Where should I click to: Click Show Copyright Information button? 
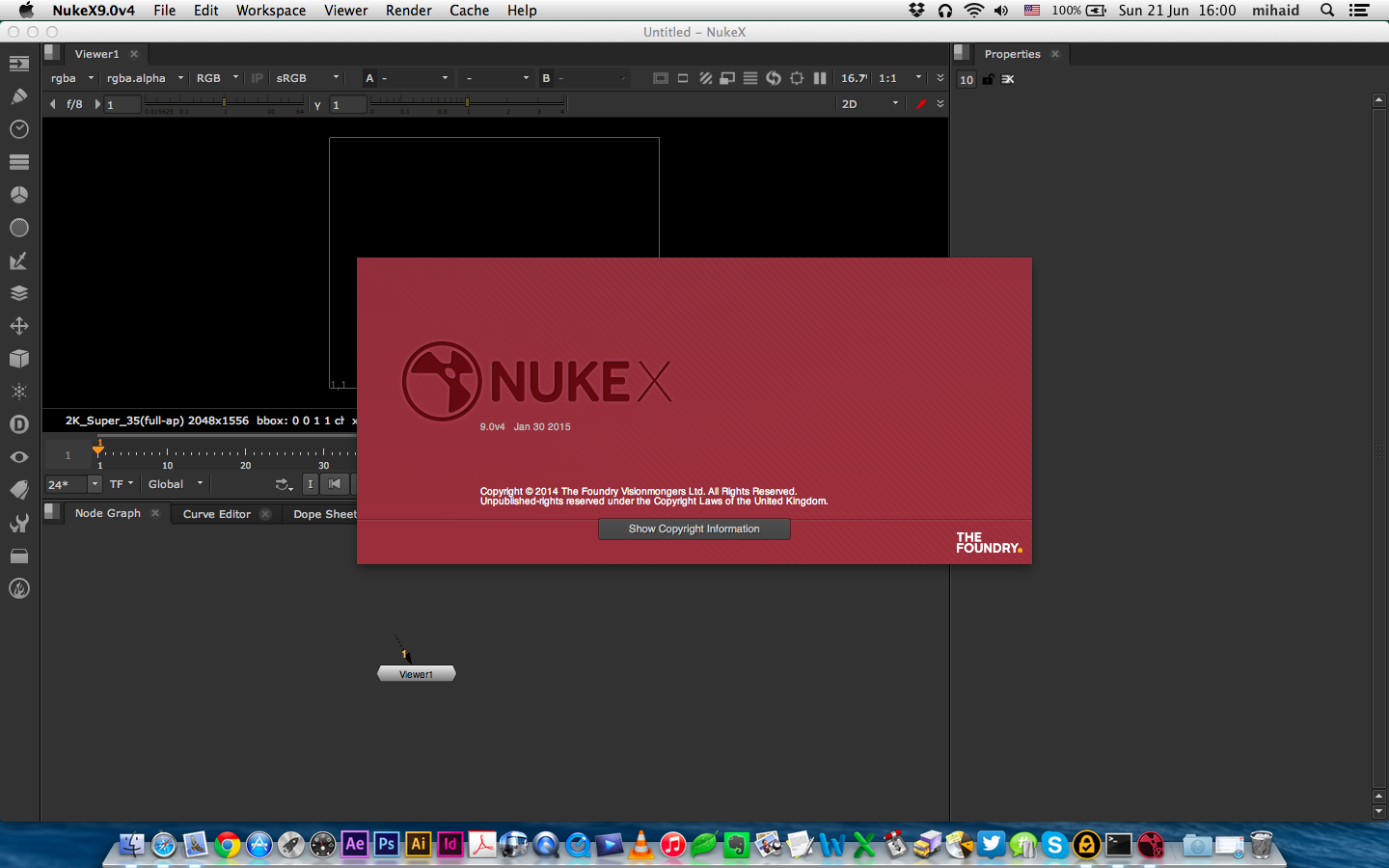(x=694, y=529)
